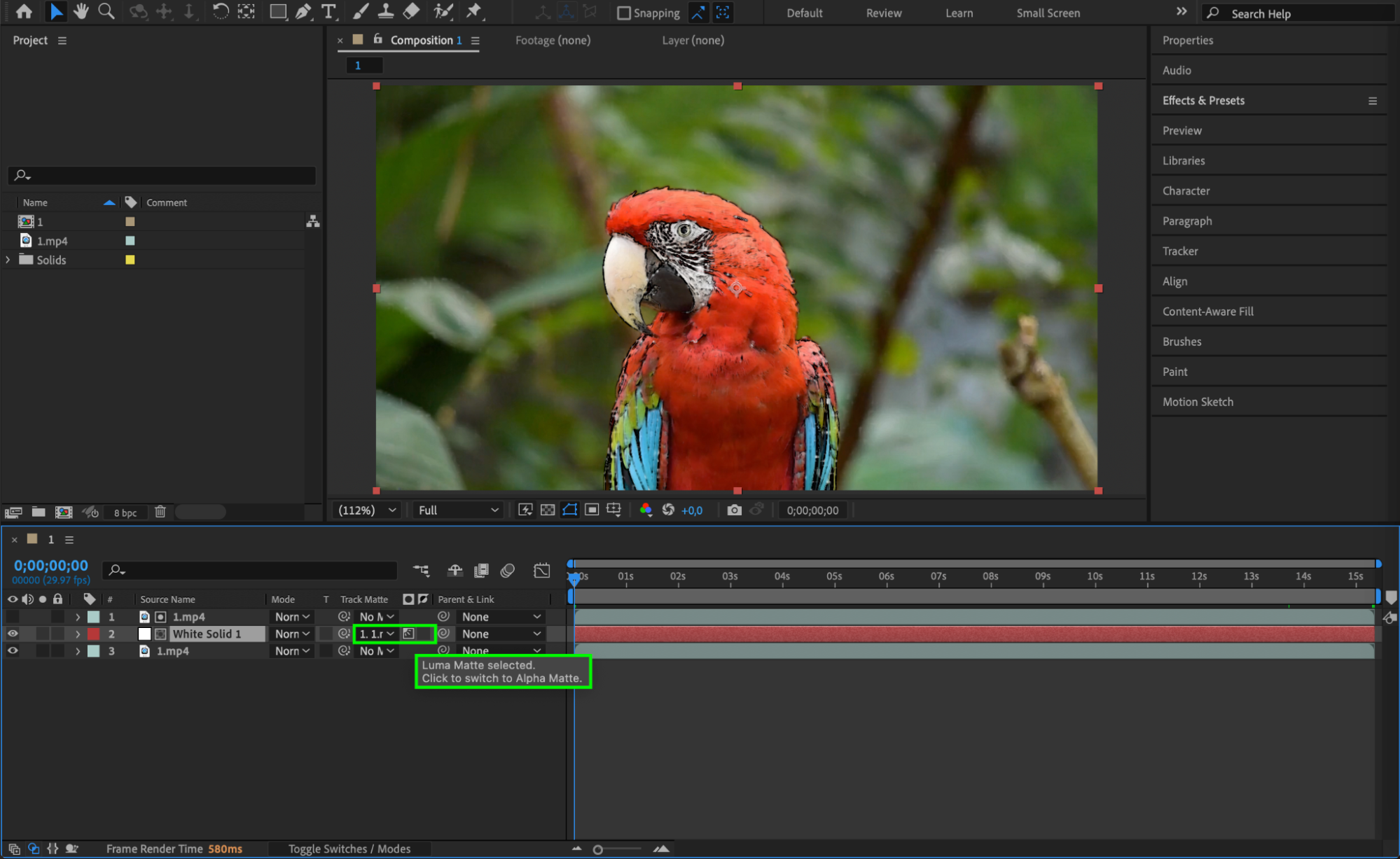Click Toggle Switches / Modes button
The image size is (1400, 859).
click(x=349, y=848)
